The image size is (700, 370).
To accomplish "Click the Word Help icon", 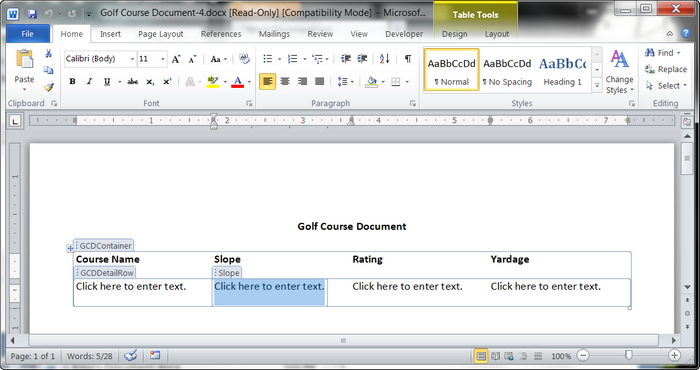I will (686, 33).
